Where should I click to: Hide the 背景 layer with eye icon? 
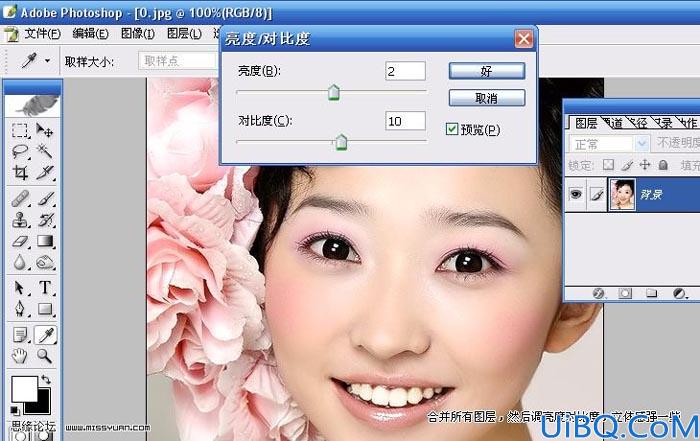(575, 194)
